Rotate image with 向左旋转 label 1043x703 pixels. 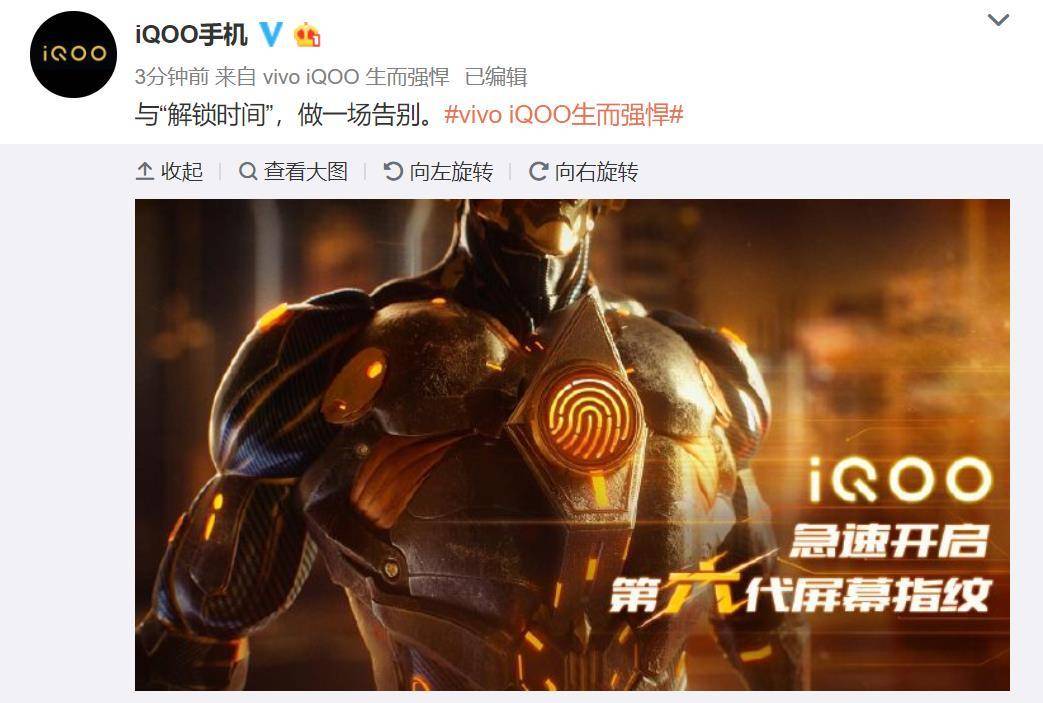[x=451, y=172]
